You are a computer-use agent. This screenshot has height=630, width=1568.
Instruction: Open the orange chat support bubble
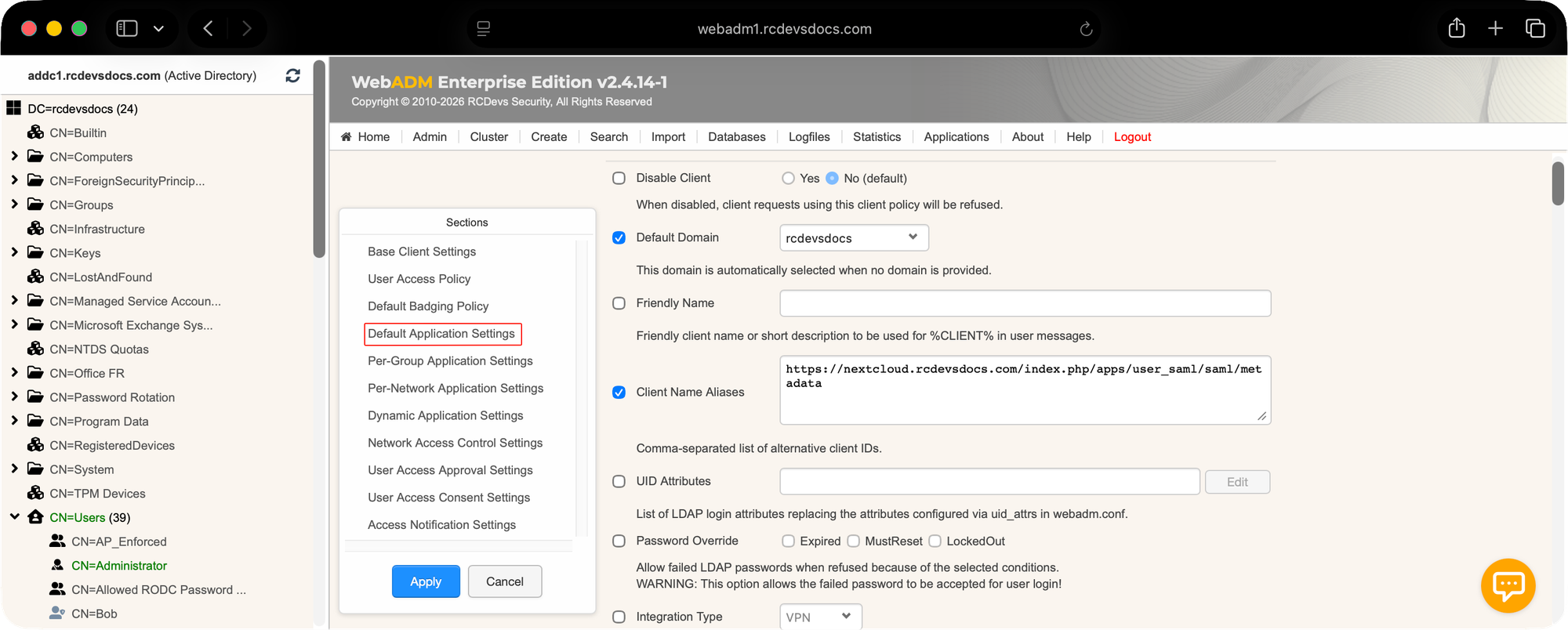[x=1508, y=585]
